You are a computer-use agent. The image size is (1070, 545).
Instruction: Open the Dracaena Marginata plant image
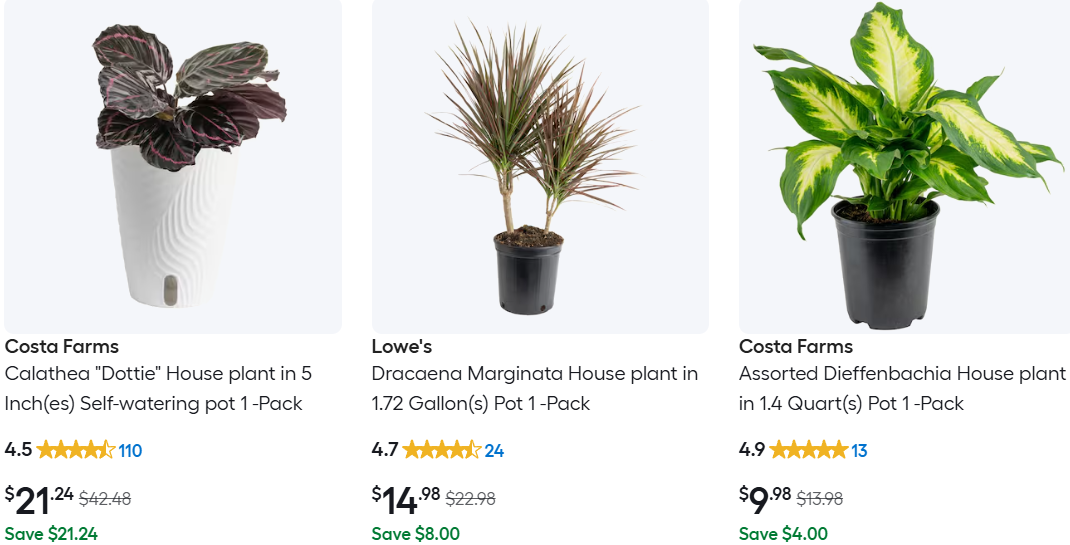coord(540,165)
